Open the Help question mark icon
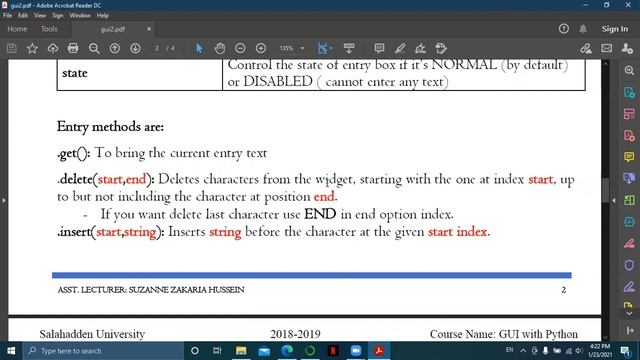The width and height of the screenshot is (640, 360). (564, 29)
